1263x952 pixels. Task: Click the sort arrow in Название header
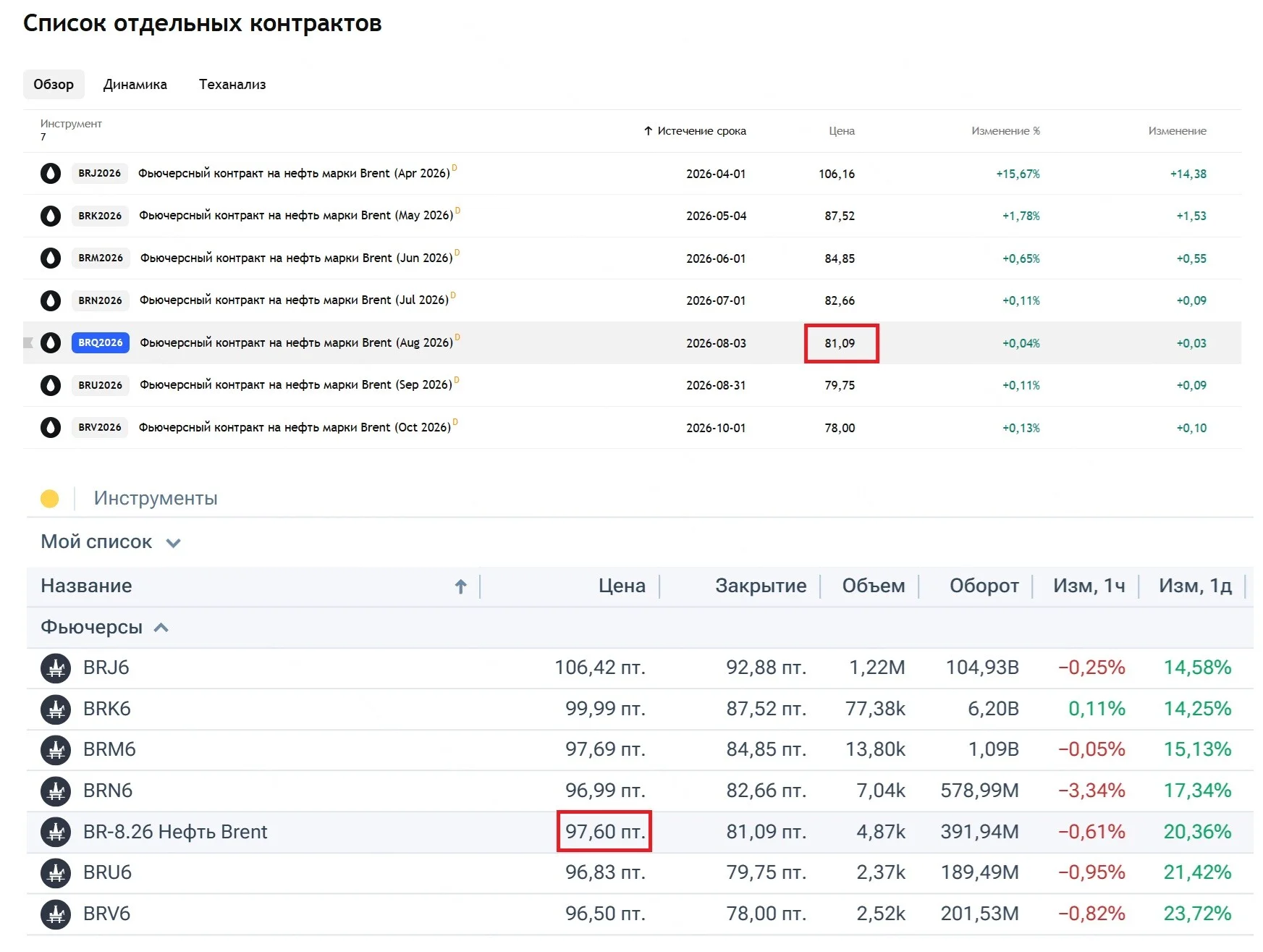[x=461, y=586]
